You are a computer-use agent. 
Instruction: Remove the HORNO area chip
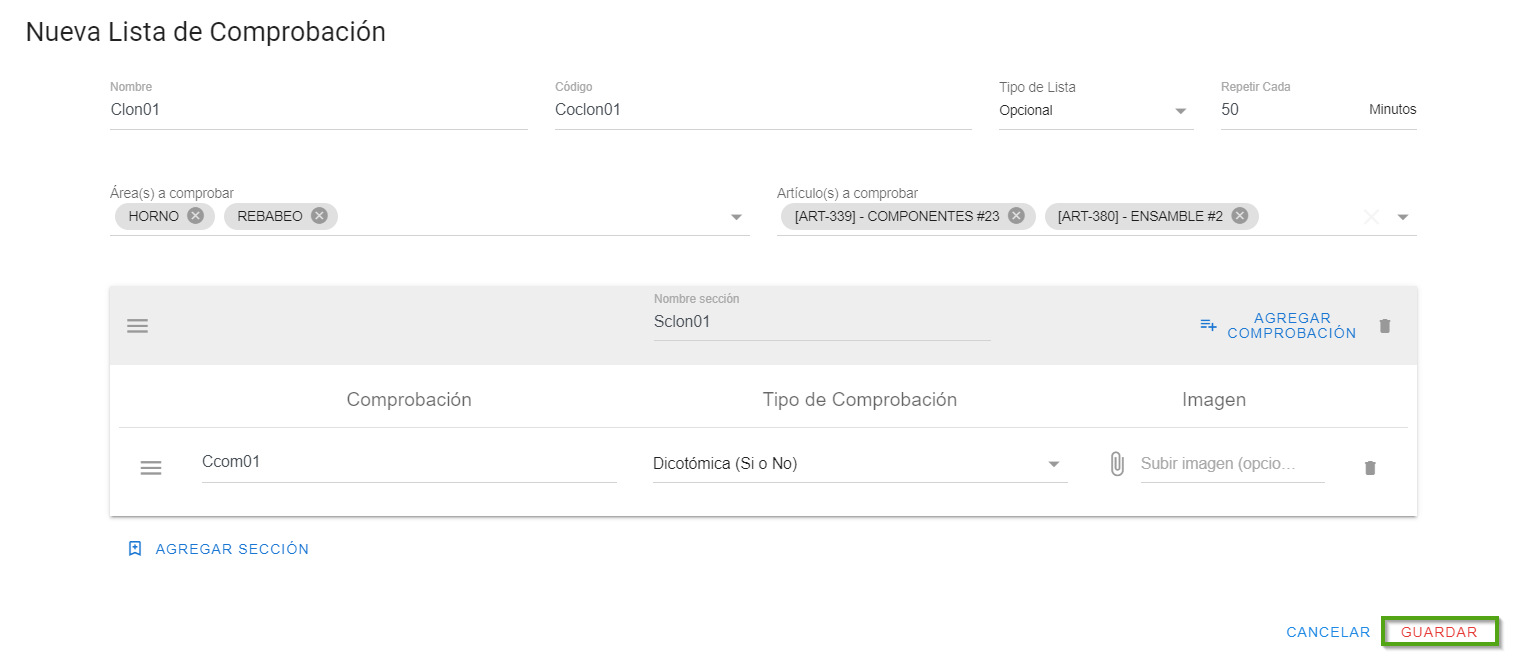(195, 216)
